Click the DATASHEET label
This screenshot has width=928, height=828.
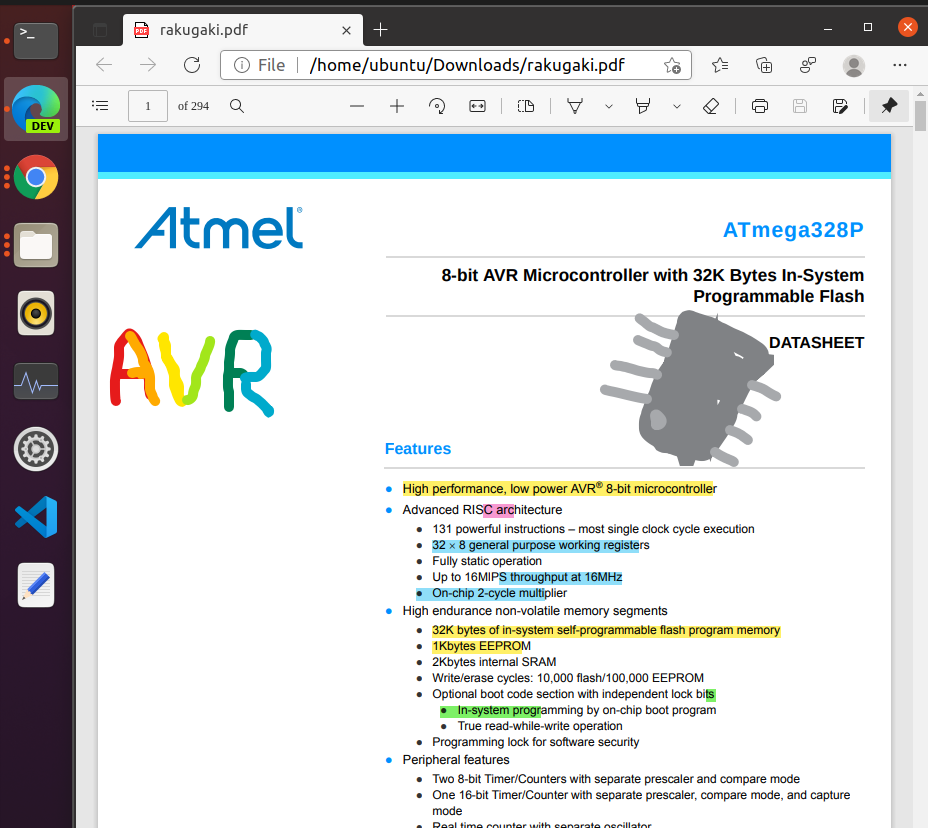pyautogui.click(x=816, y=343)
